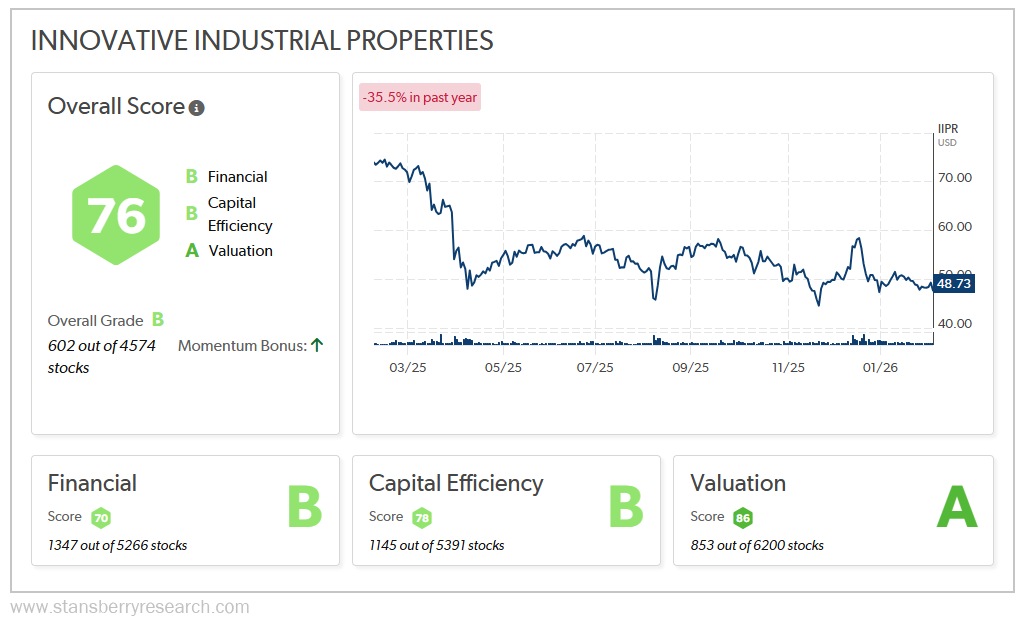Click the Momentum Bonus up arrow
1024x624 pixels.
pyautogui.click(x=318, y=344)
